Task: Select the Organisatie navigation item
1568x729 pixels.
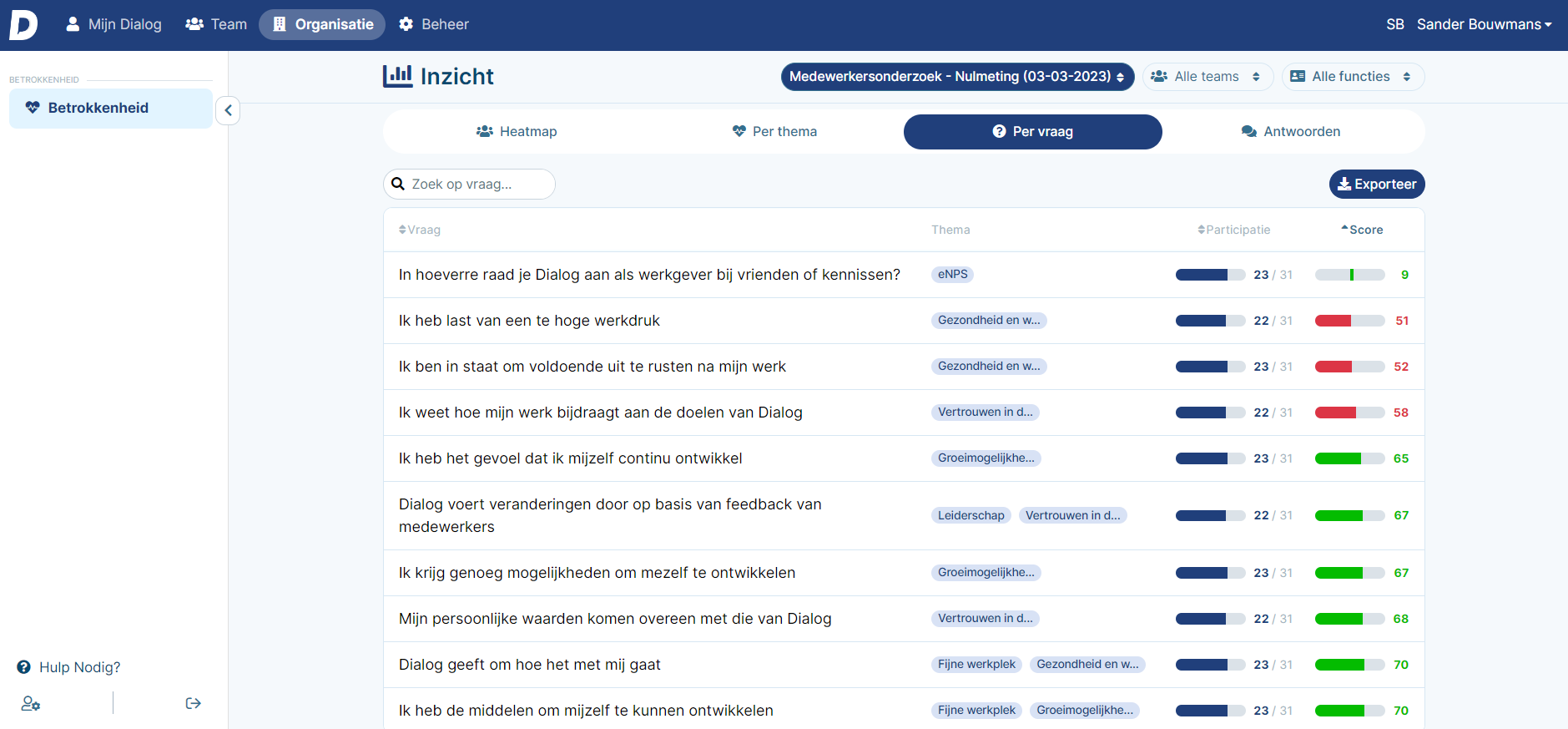Action: [322, 24]
